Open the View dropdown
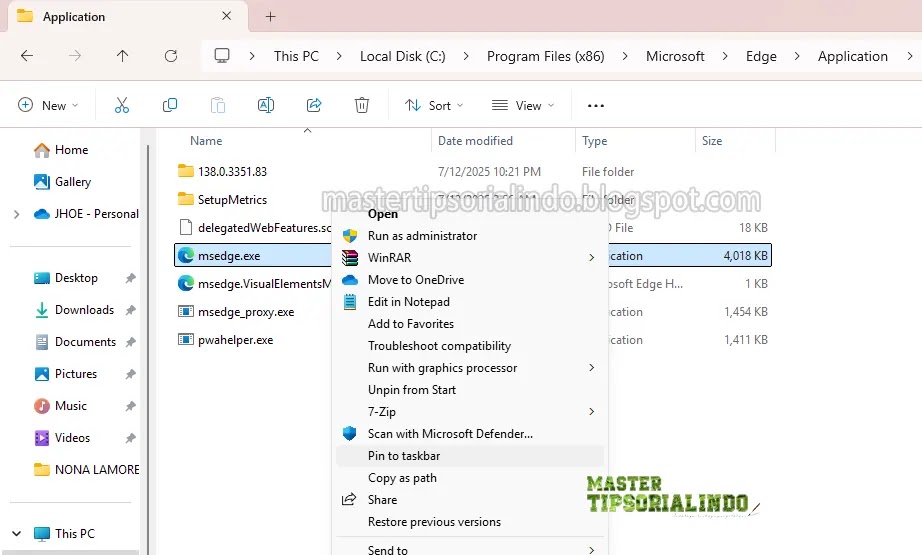This screenshot has width=922, height=555. pyautogui.click(x=523, y=105)
